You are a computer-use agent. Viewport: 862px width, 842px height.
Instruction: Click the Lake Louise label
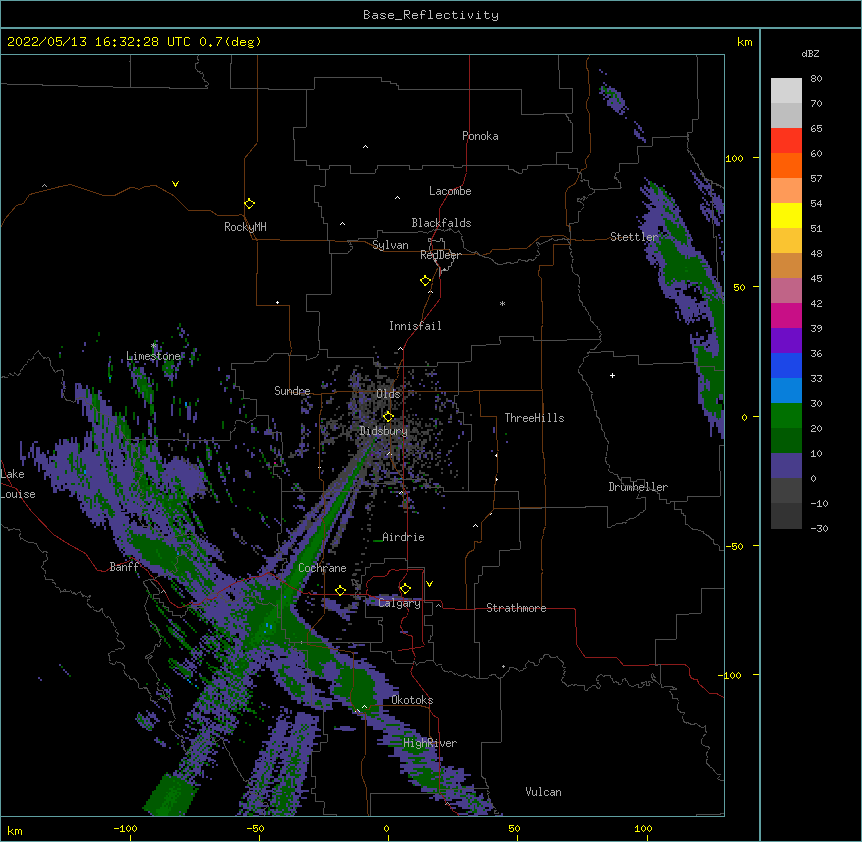click(x=18, y=484)
